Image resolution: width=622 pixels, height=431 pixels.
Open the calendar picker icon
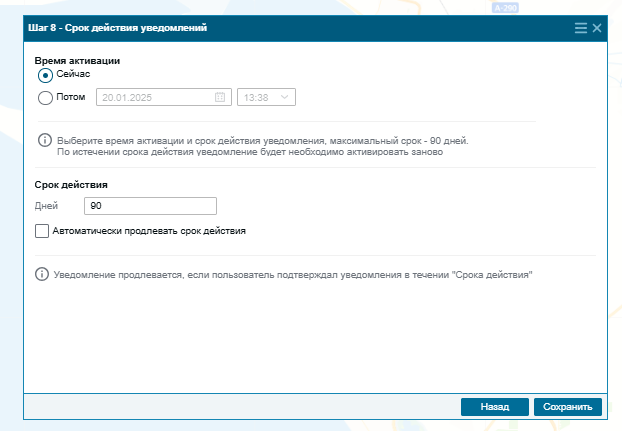(x=220, y=97)
